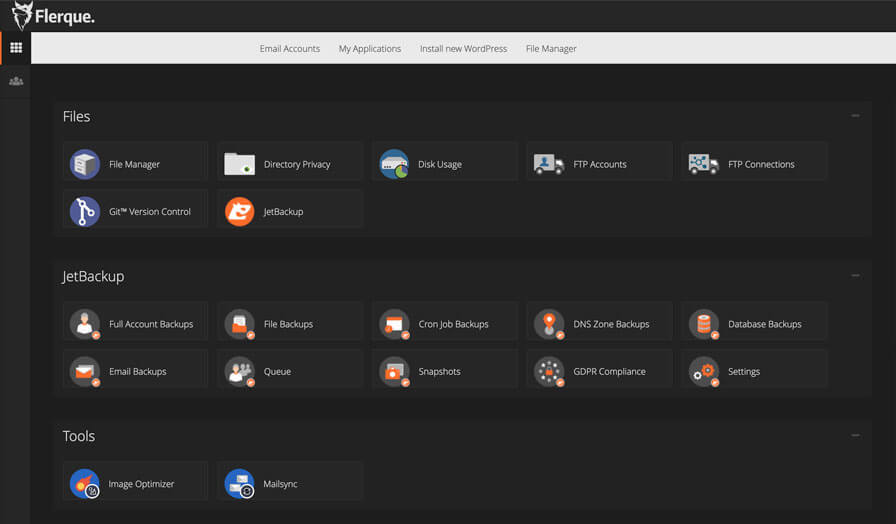Click the FTP Accounts truck icon
Screen dimensions: 896x524
549,164
